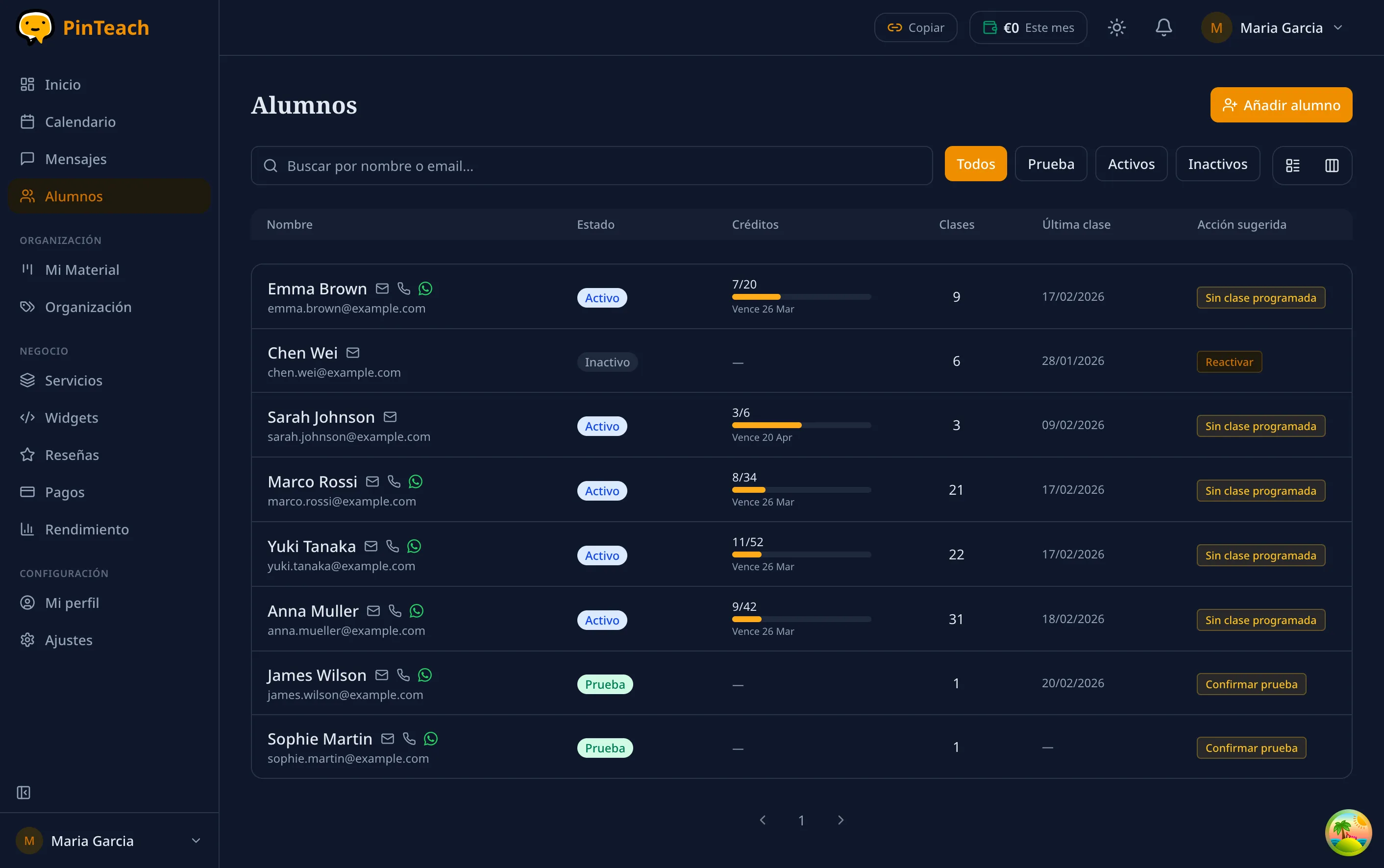Click the email icon next to Chen Wei
This screenshot has width=1384, height=868.
pyautogui.click(x=352, y=353)
